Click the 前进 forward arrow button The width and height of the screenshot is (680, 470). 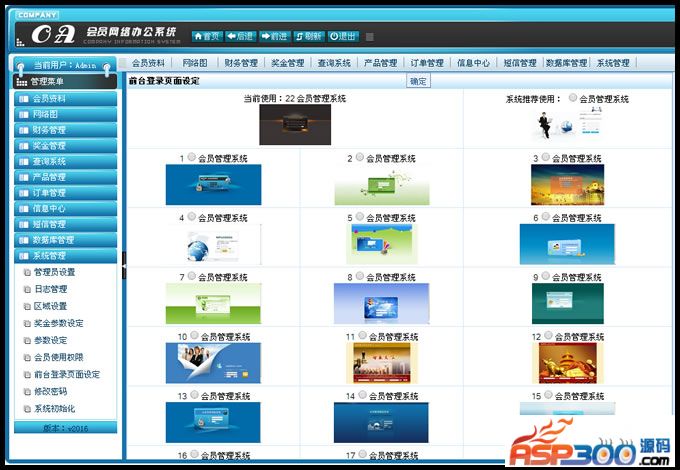coord(275,36)
